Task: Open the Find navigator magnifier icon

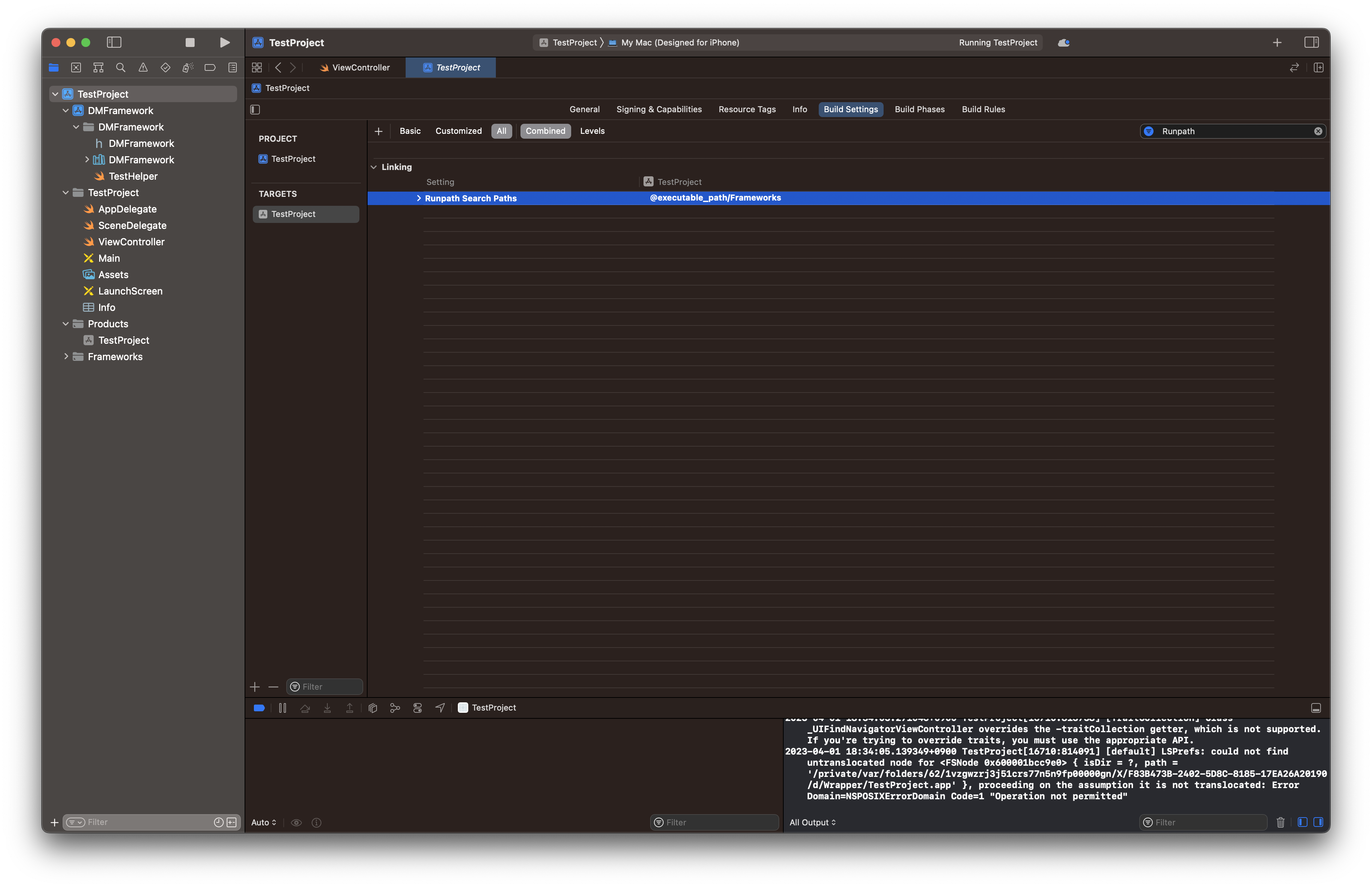Action: pyautogui.click(x=120, y=67)
